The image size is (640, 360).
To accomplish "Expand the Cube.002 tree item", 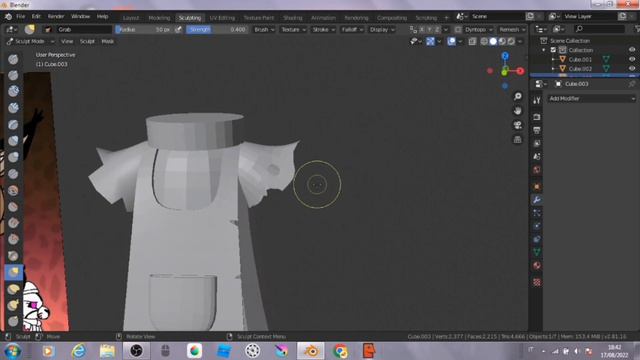I will click(x=553, y=69).
